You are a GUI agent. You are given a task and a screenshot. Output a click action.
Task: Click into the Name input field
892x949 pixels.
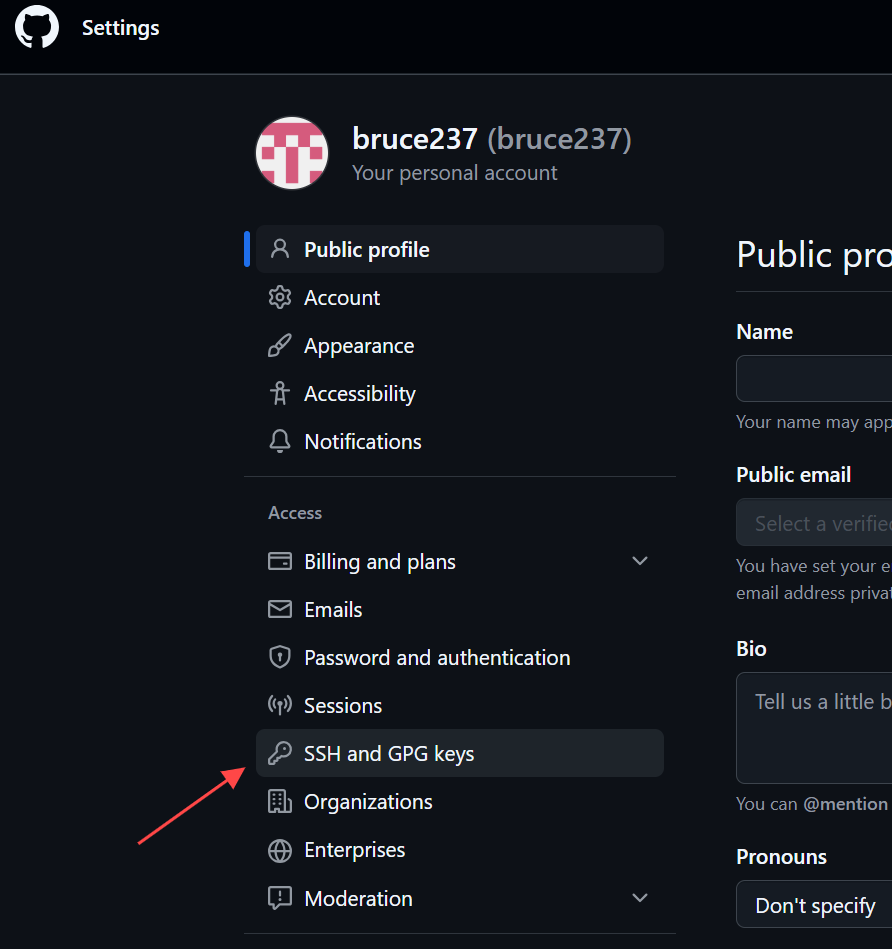[814, 378]
